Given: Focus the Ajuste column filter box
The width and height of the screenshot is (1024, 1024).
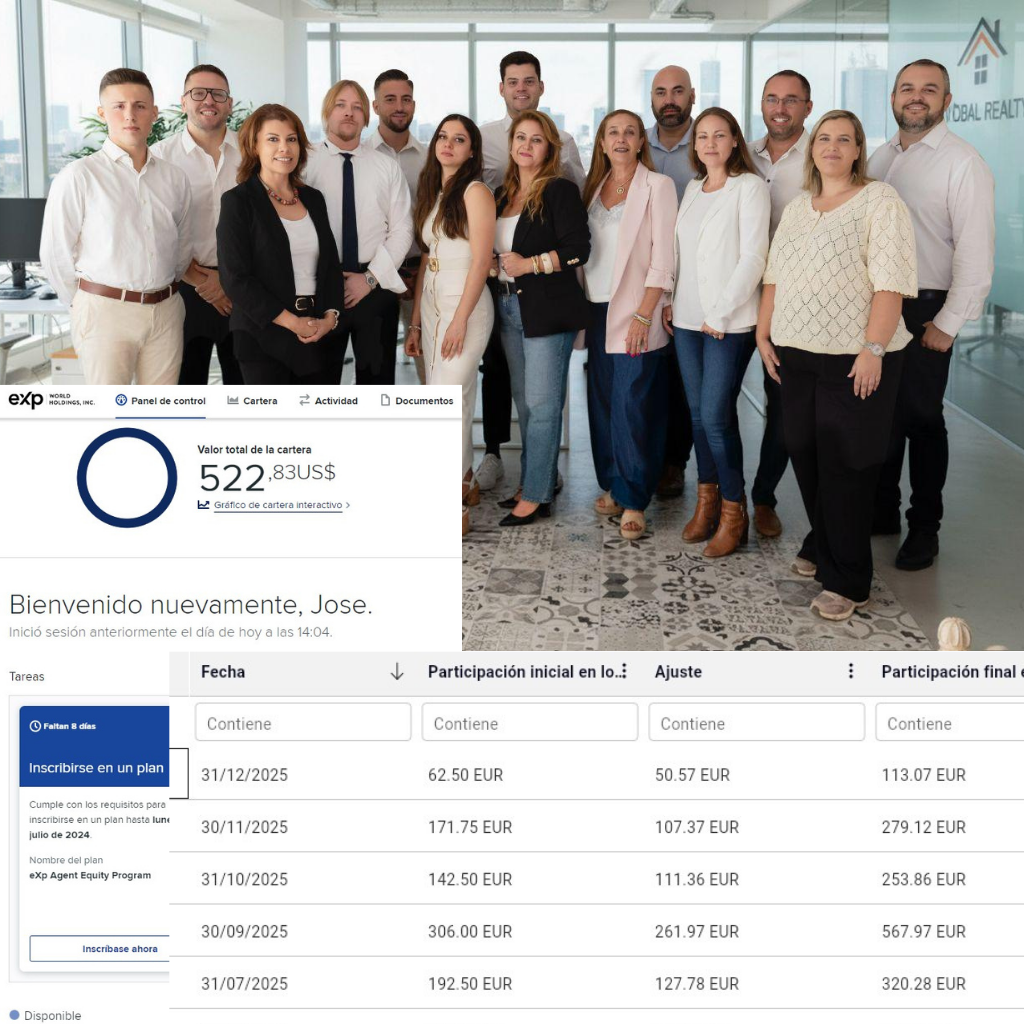Looking at the screenshot, I should (x=756, y=723).
